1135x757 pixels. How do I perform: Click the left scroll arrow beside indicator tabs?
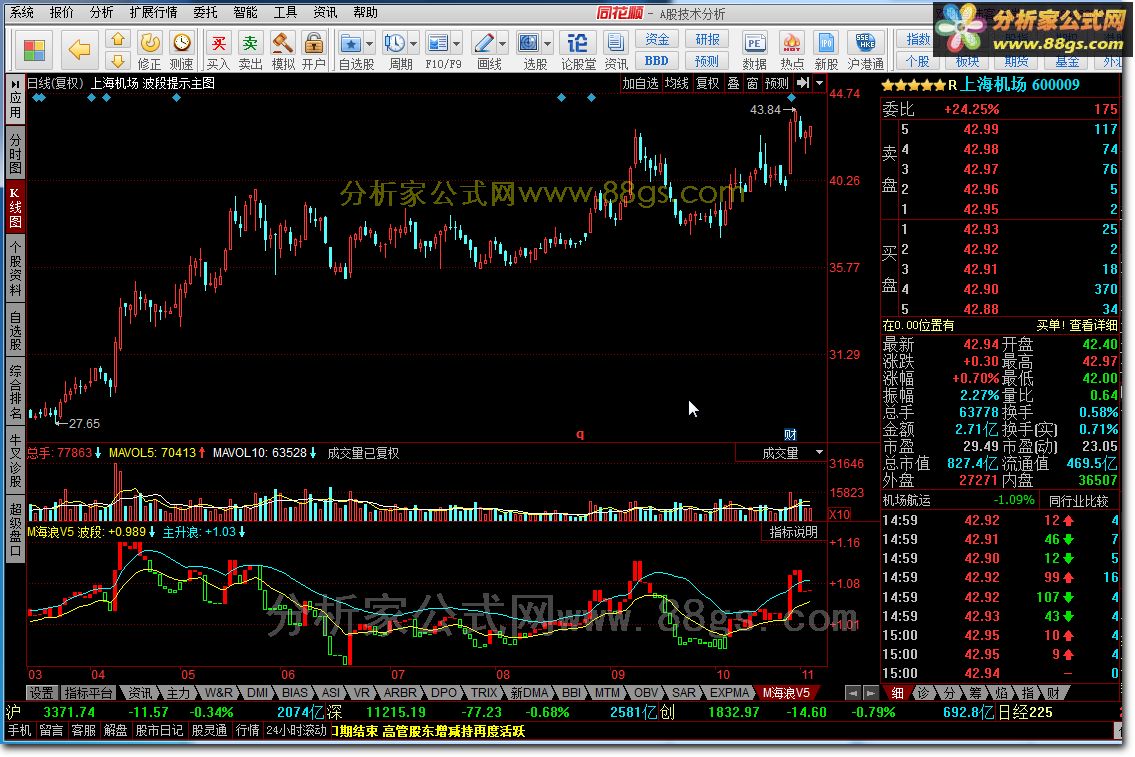853,693
